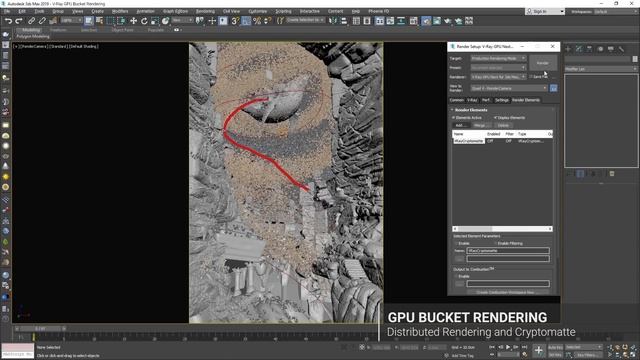Click the Redo arrow icon
The width and height of the screenshot is (640, 360).
pyautogui.click(x=19, y=21)
